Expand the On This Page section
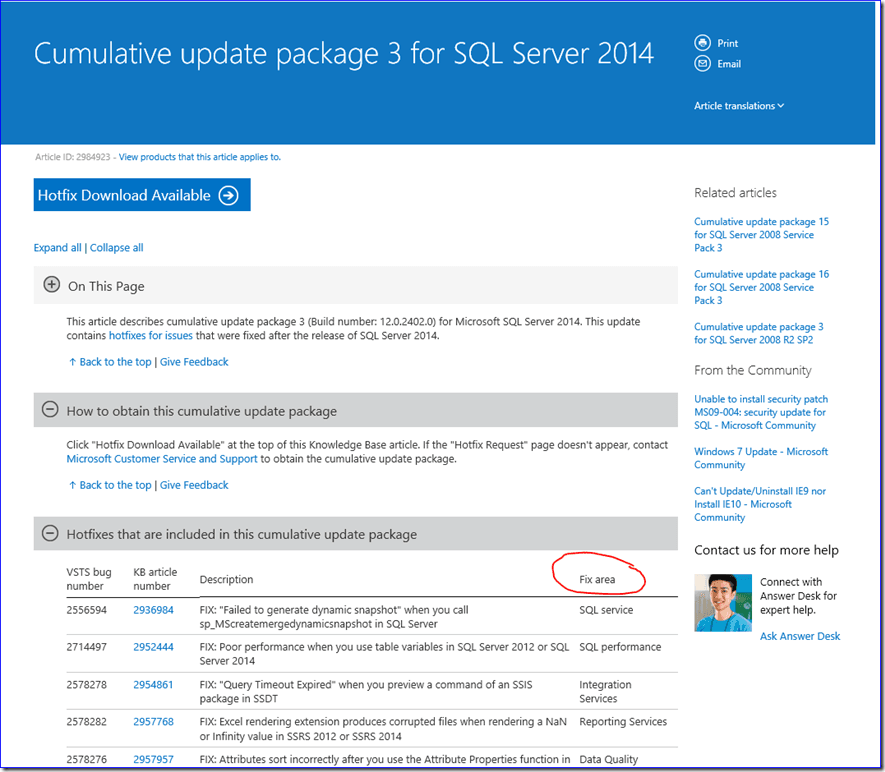The height and width of the screenshot is (772, 885). tap(51, 284)
